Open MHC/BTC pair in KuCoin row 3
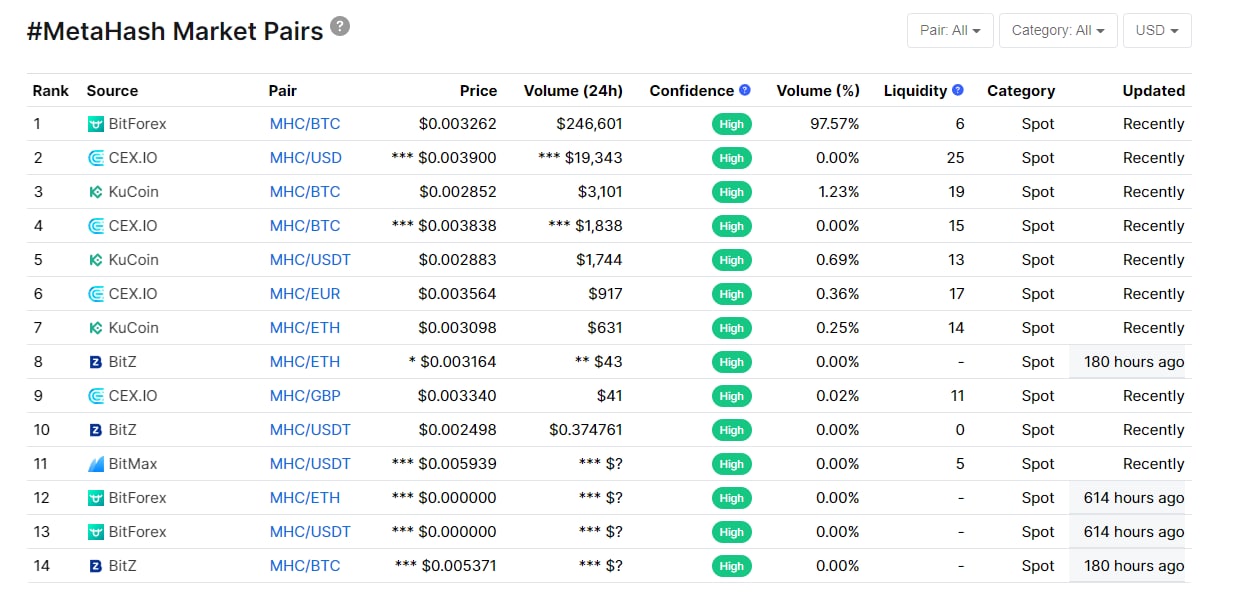Viewport: 1233px width, 609px height. (305, 192)
